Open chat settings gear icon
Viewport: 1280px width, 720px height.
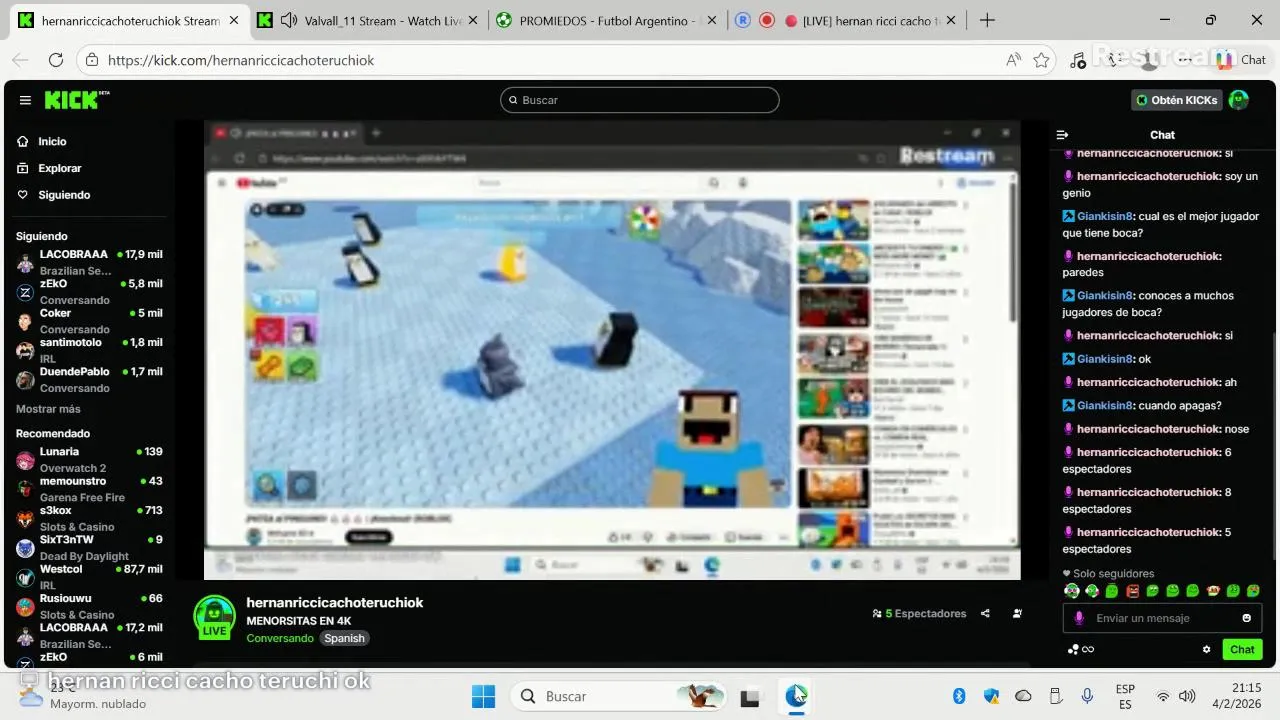click(1206, 649)
